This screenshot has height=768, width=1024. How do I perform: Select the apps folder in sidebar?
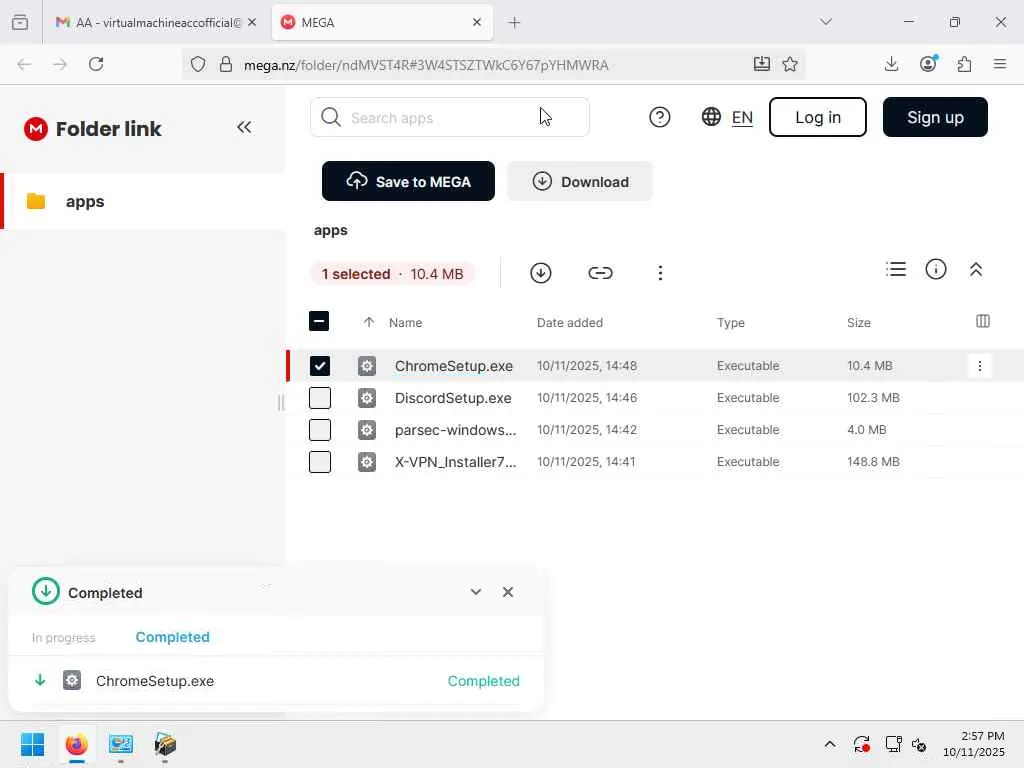(144, 201)
